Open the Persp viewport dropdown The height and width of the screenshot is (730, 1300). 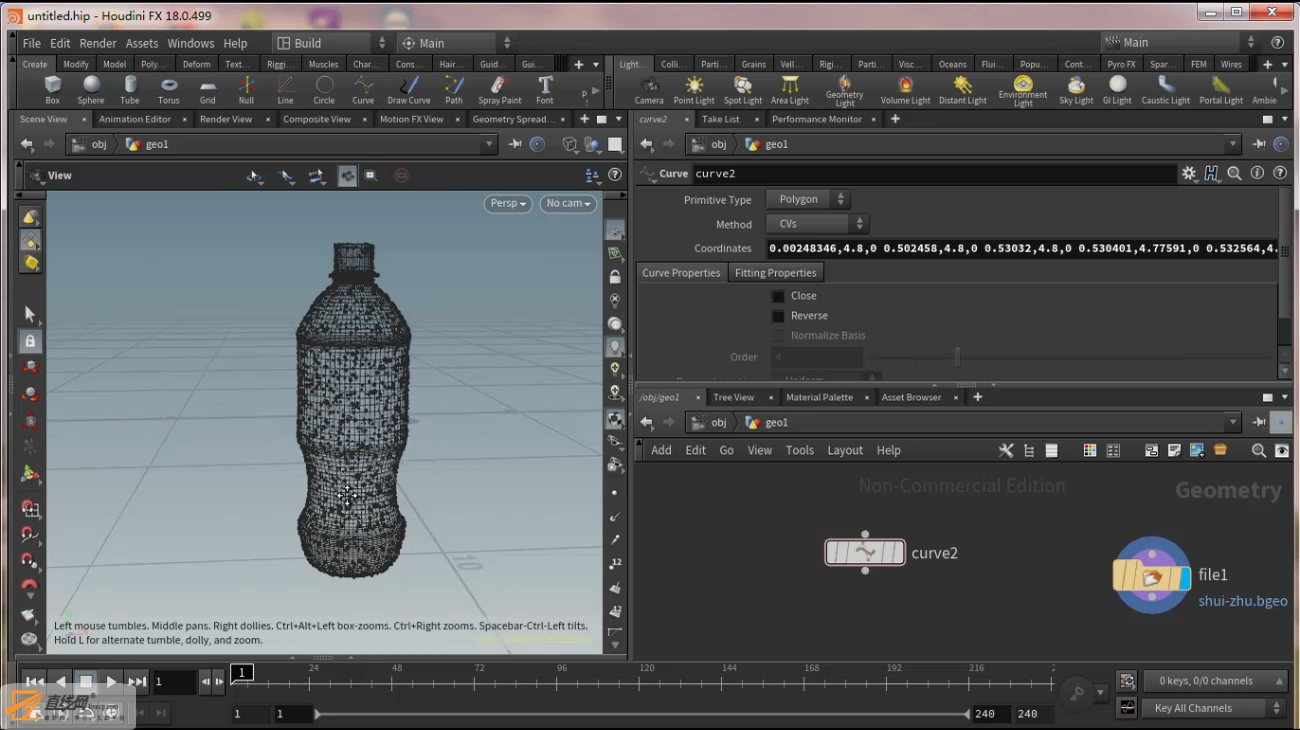pyautogui.click(x=509, y=203)
